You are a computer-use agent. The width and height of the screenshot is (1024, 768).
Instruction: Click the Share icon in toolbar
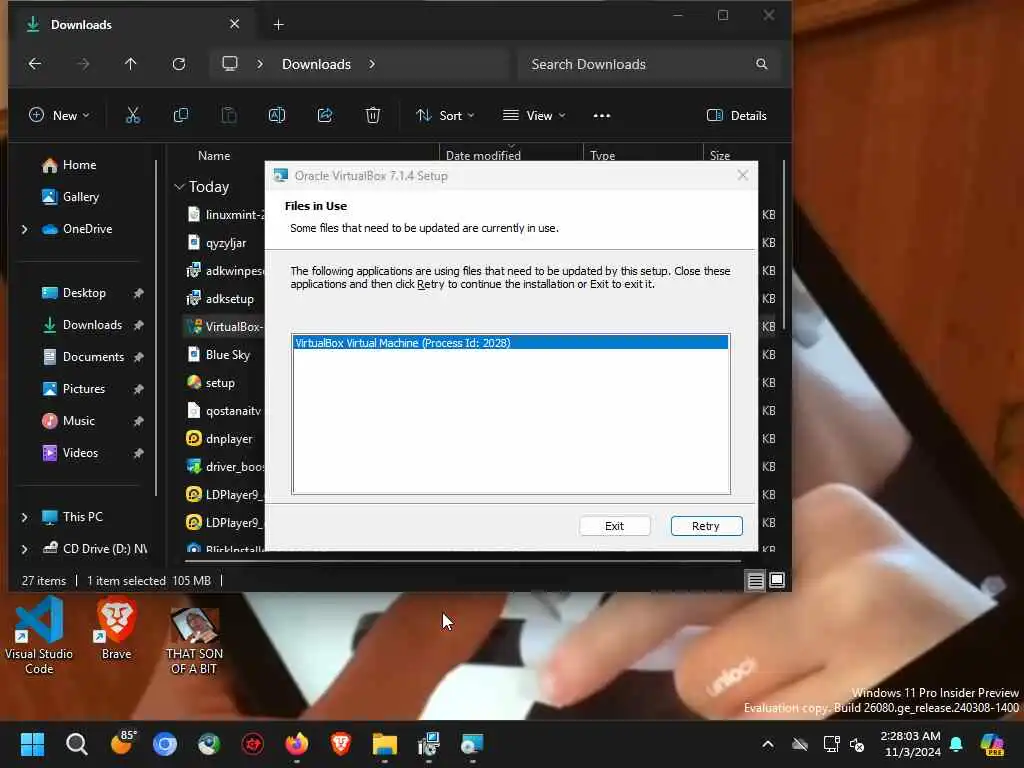(325, 116)
